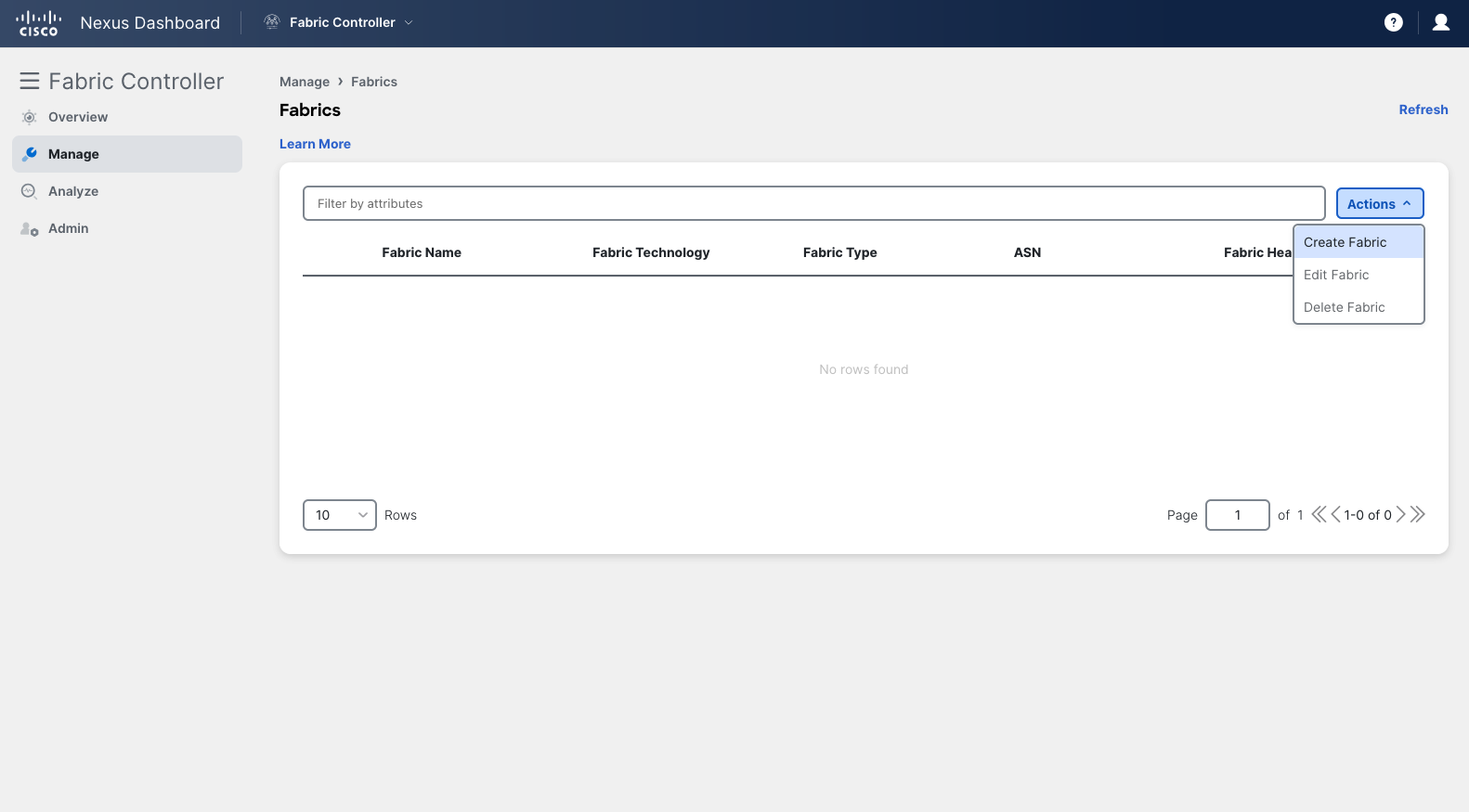Screen dimensions: 1469x812
Task: Click Nexus Dashboard title in header
Action: [150, 23]
